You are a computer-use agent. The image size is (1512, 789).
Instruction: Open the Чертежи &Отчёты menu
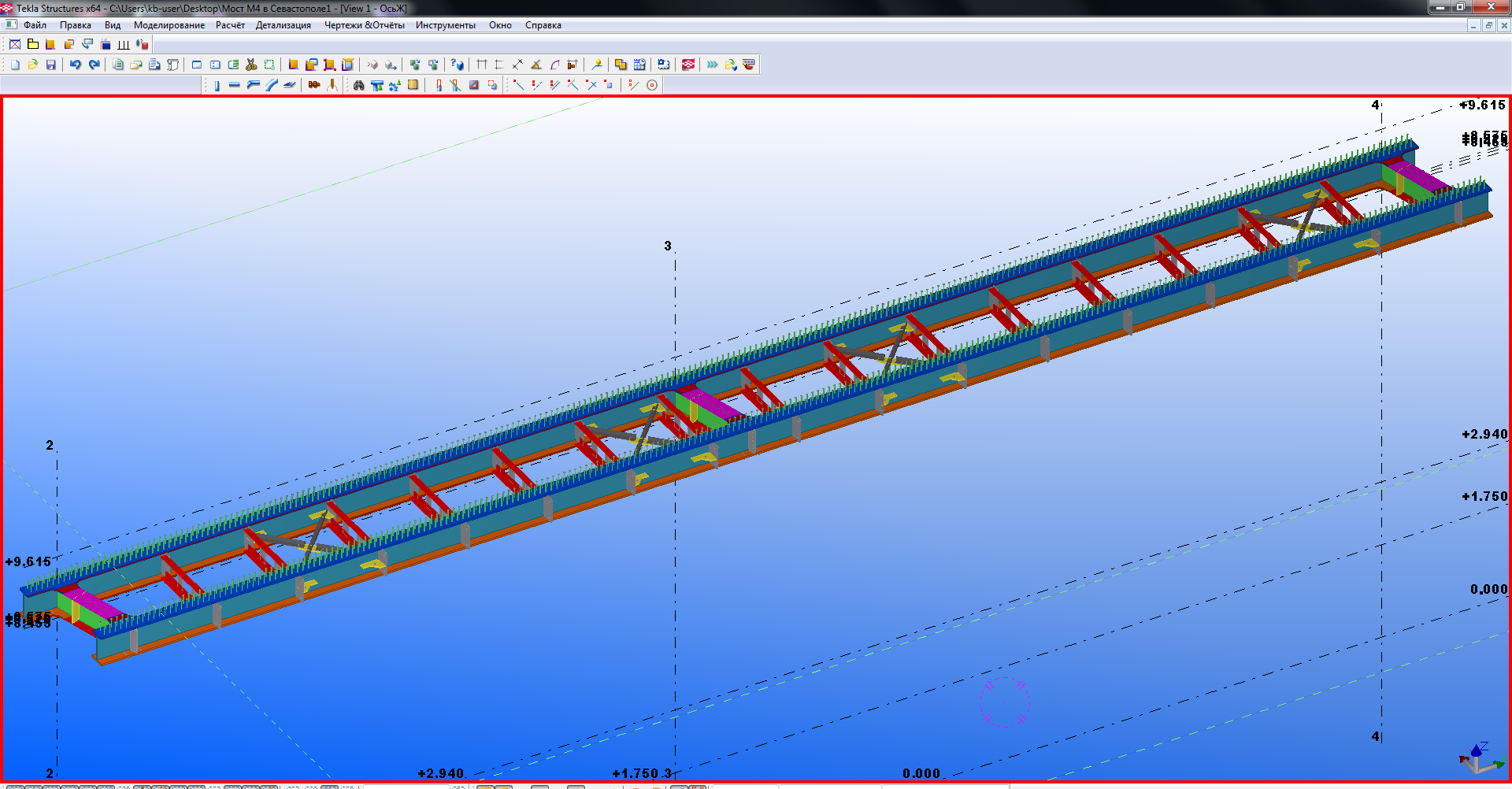point(364,25)
